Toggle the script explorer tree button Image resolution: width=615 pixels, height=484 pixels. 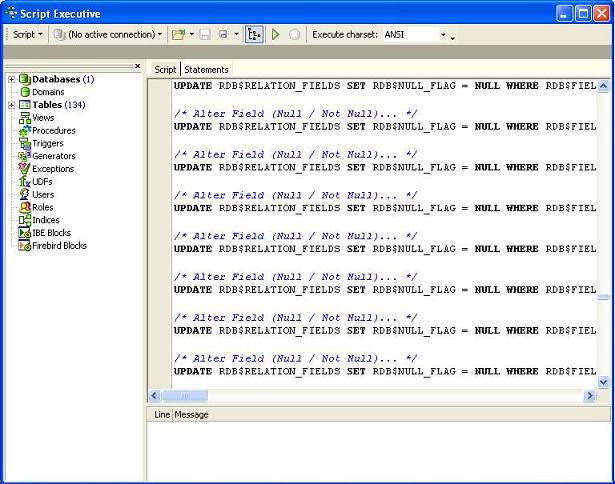[x=254, y=34]
